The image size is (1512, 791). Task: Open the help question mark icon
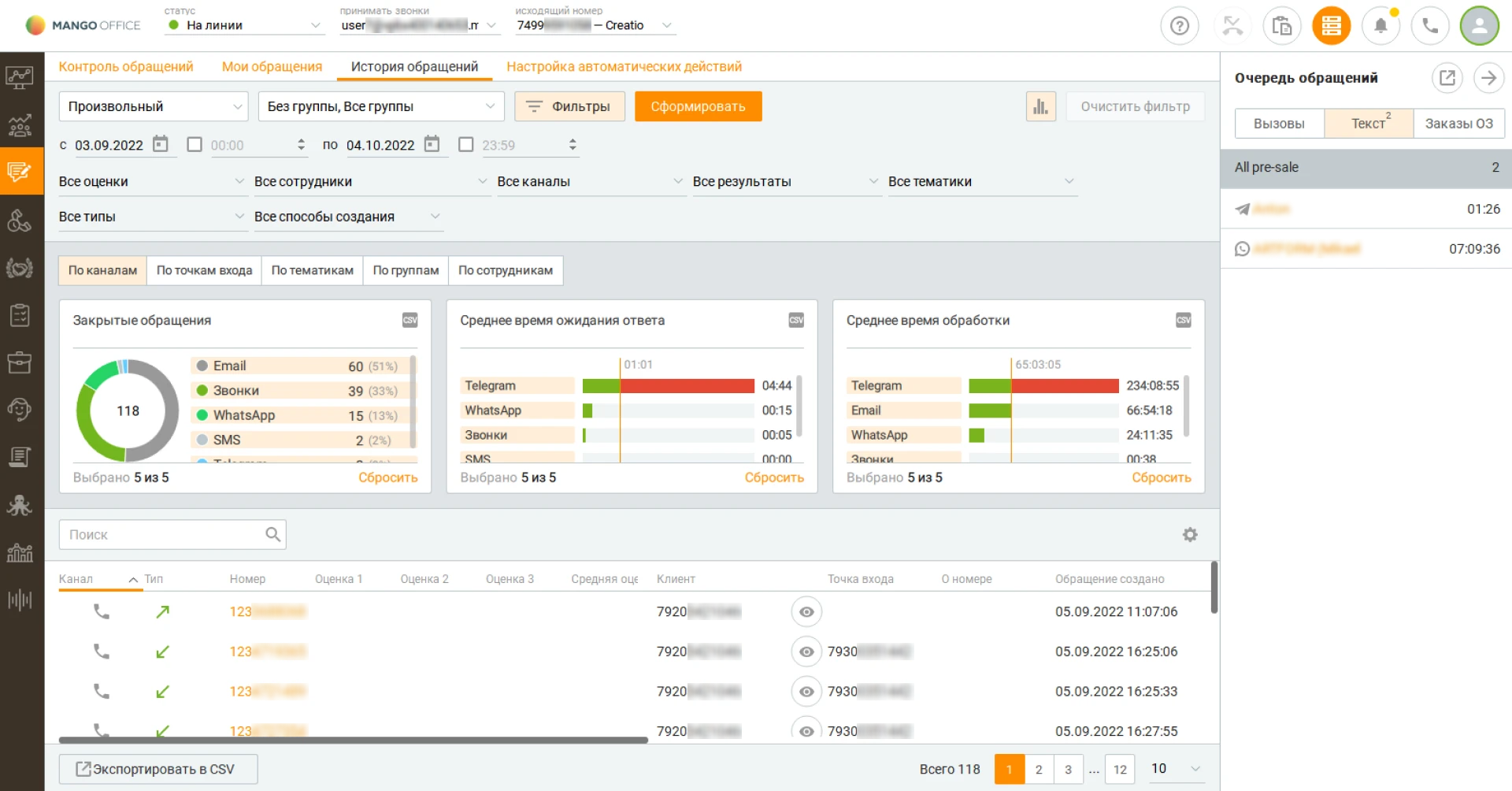1179,26
